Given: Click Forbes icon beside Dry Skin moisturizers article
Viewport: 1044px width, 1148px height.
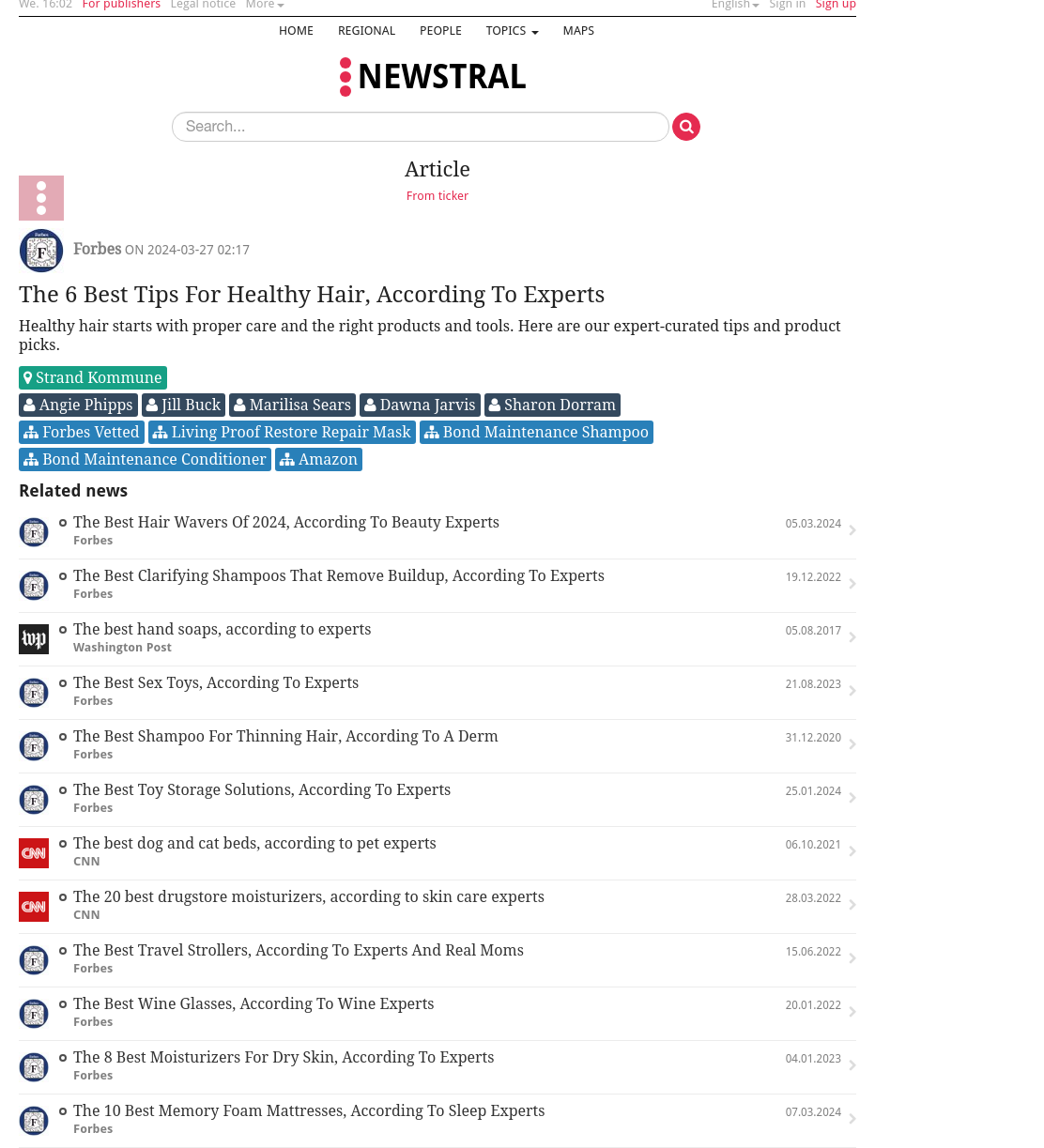Looking at the screenshot, I should click(34, 1067).
